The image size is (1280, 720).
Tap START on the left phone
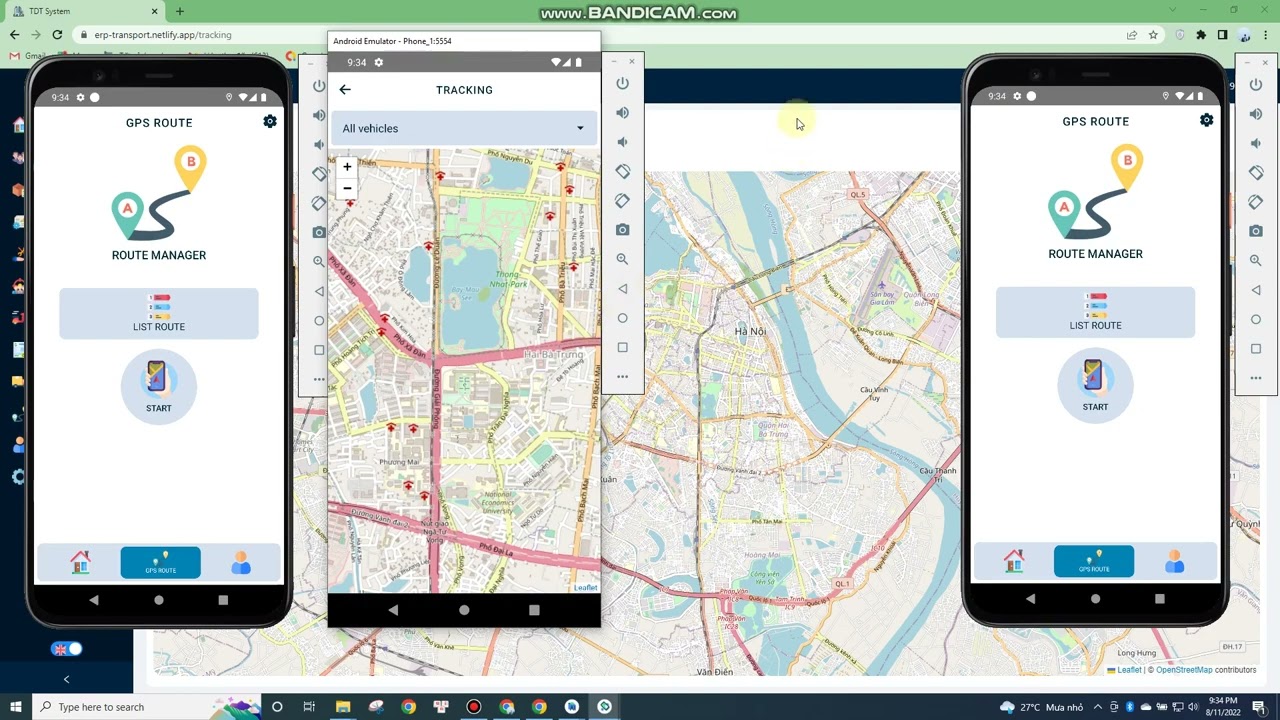coord(159,386)
